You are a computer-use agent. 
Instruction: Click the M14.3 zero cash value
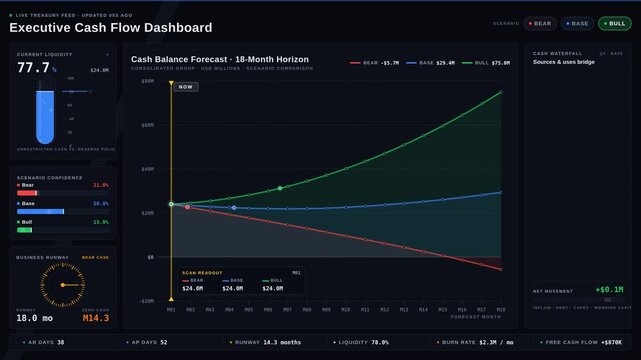pos(96,318)
